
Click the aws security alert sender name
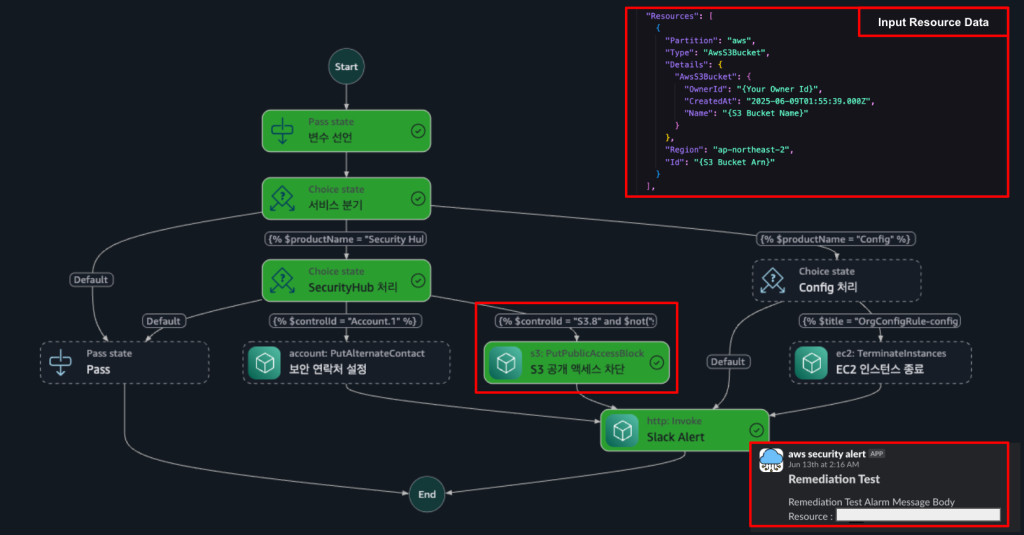827,454
